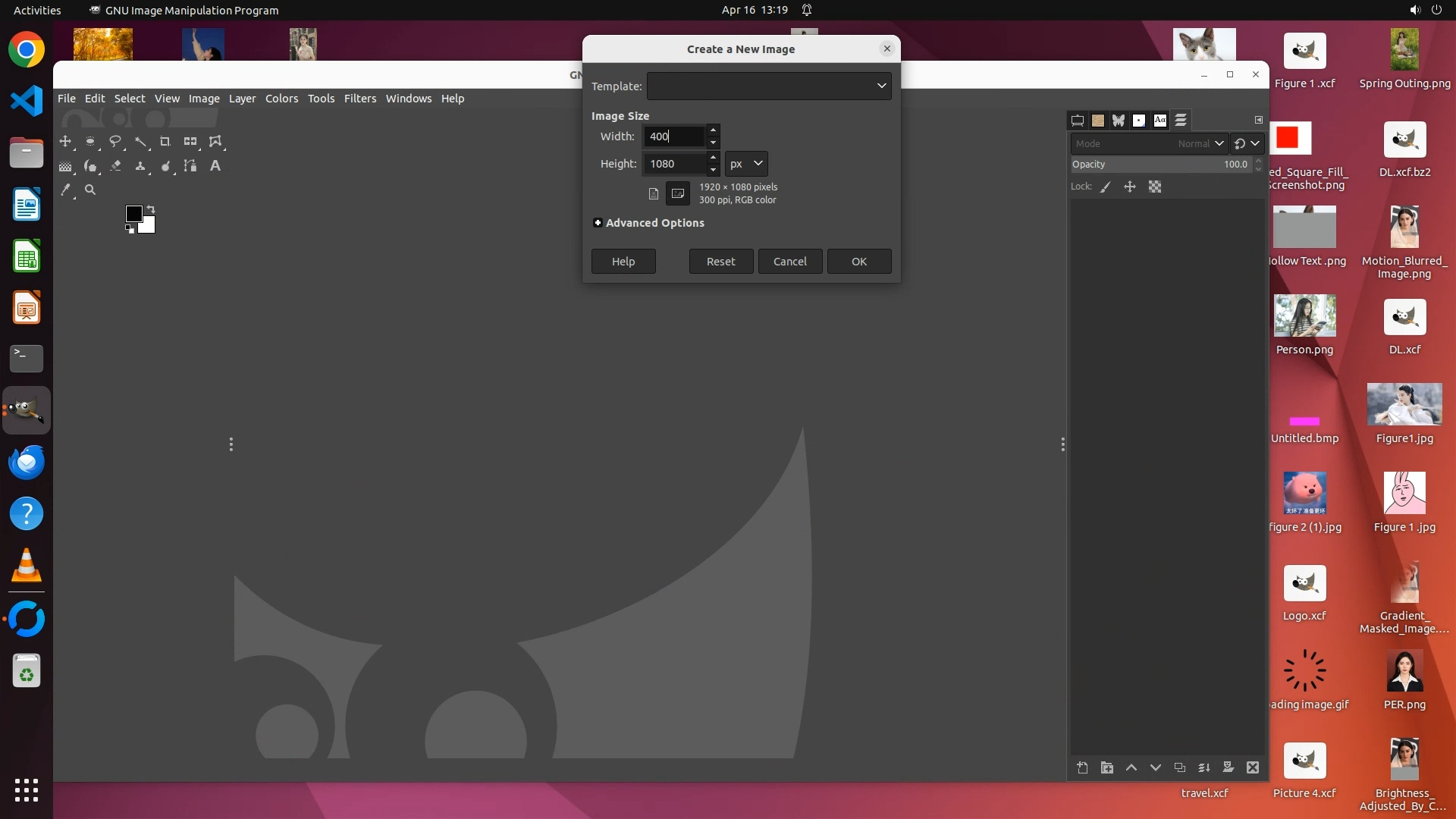1456x819 pixels.
Task: Swap foreground and background colors arrow
Action: 151,209
